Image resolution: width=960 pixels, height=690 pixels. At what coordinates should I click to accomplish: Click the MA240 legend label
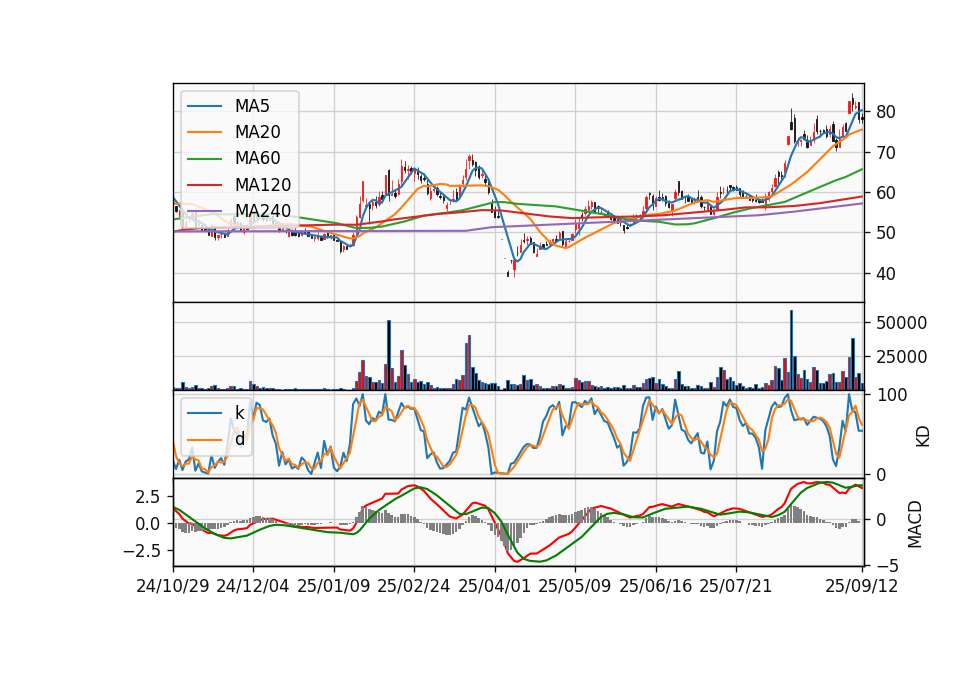[263, 211]
